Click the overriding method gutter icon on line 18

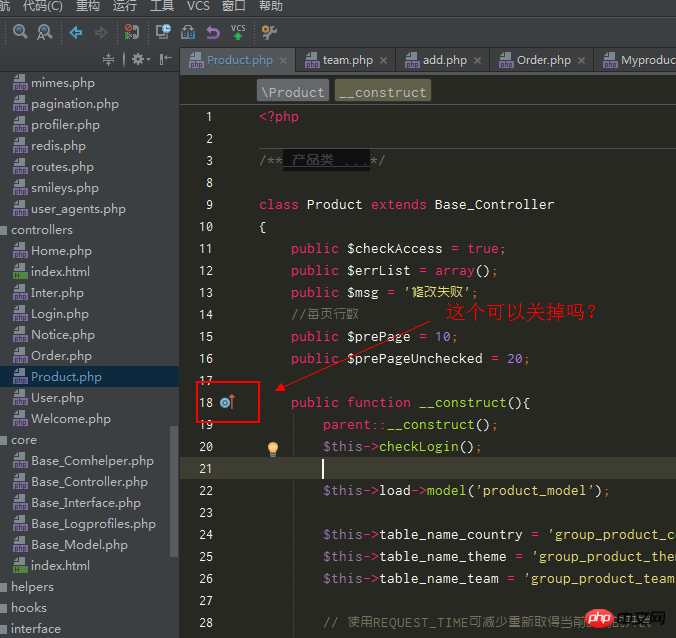click(227, 402)
